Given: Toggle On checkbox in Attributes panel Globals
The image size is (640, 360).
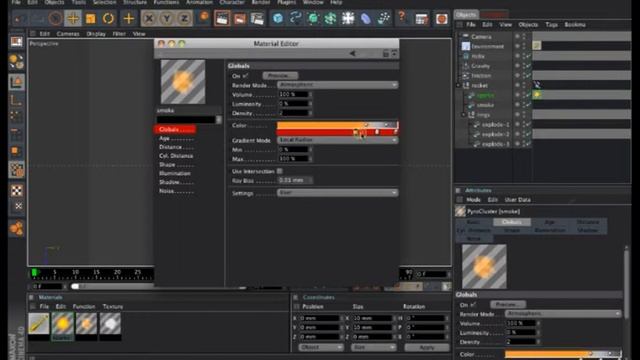Looking at the screenshot, I should point(473,304).
